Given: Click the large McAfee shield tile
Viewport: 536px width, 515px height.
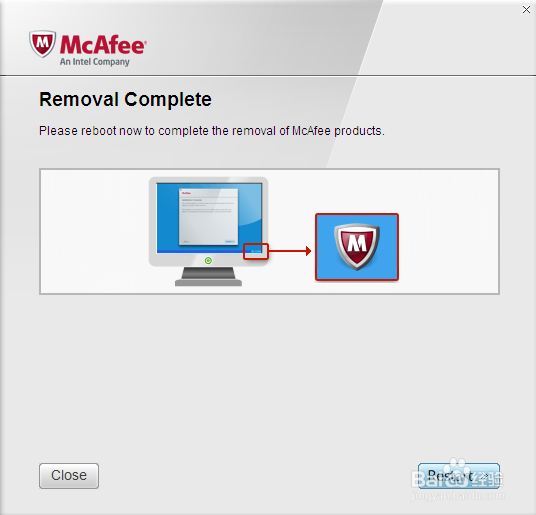Looking at the screenshot, I should click(x=357, y=247).
